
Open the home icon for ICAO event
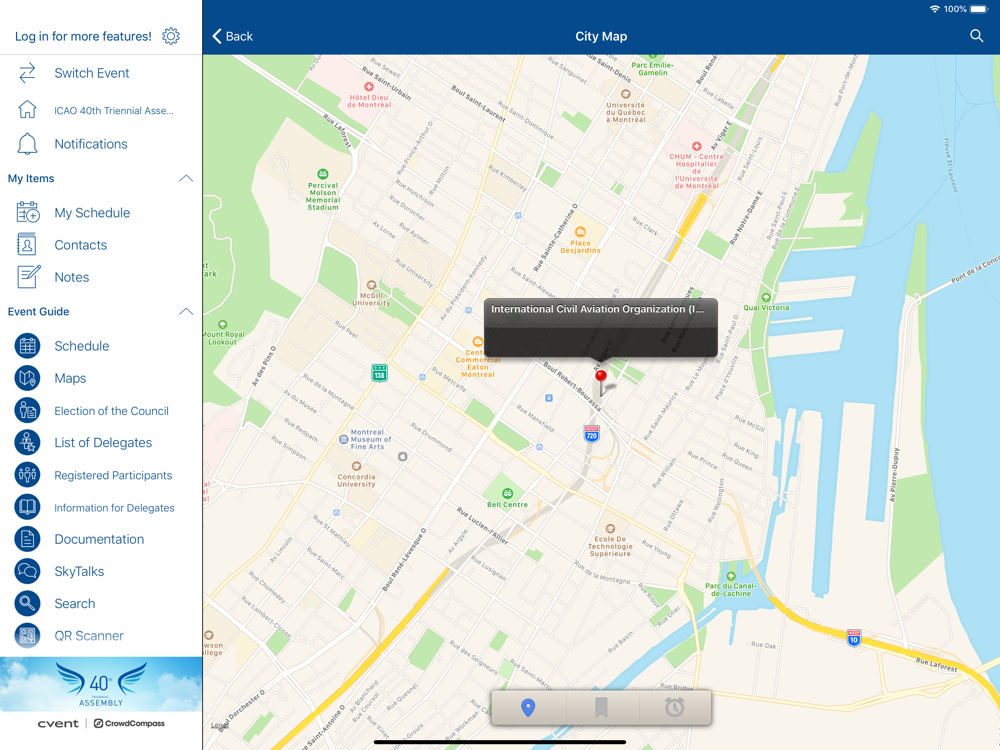27,110
